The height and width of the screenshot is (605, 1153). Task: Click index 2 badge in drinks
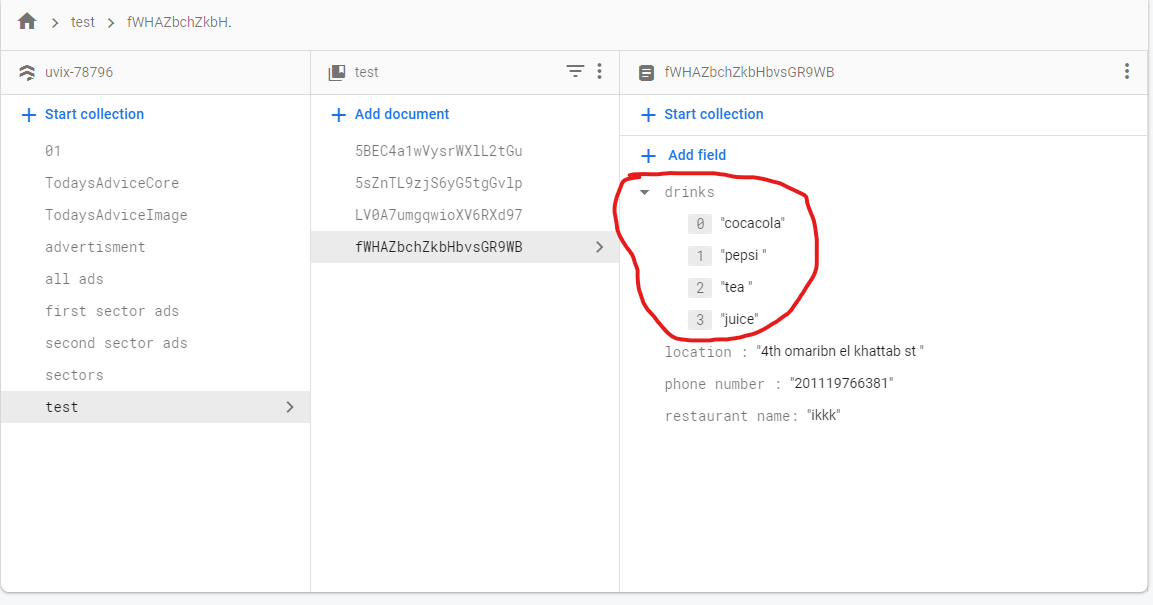(700, 287)
